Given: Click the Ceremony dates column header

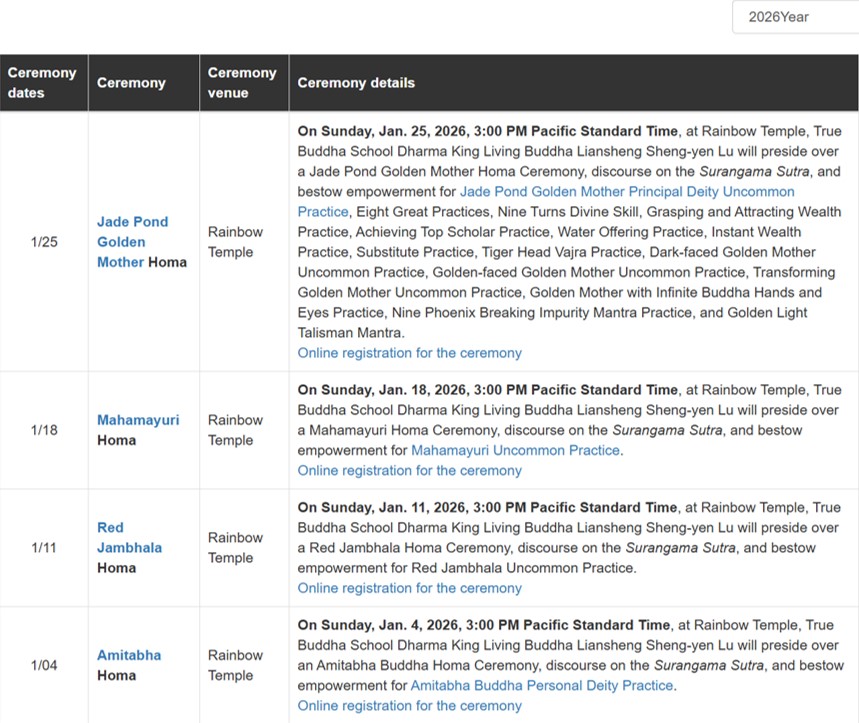Looking at the screenshot, I should [x=42, y=83].
